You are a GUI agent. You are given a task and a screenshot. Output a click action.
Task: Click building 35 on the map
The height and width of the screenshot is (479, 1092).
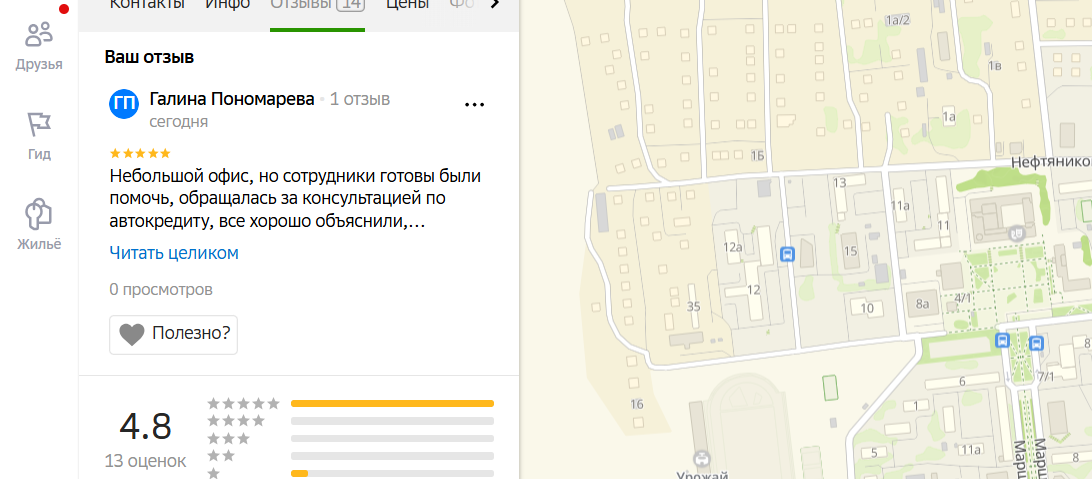click(x=693, y=306)
